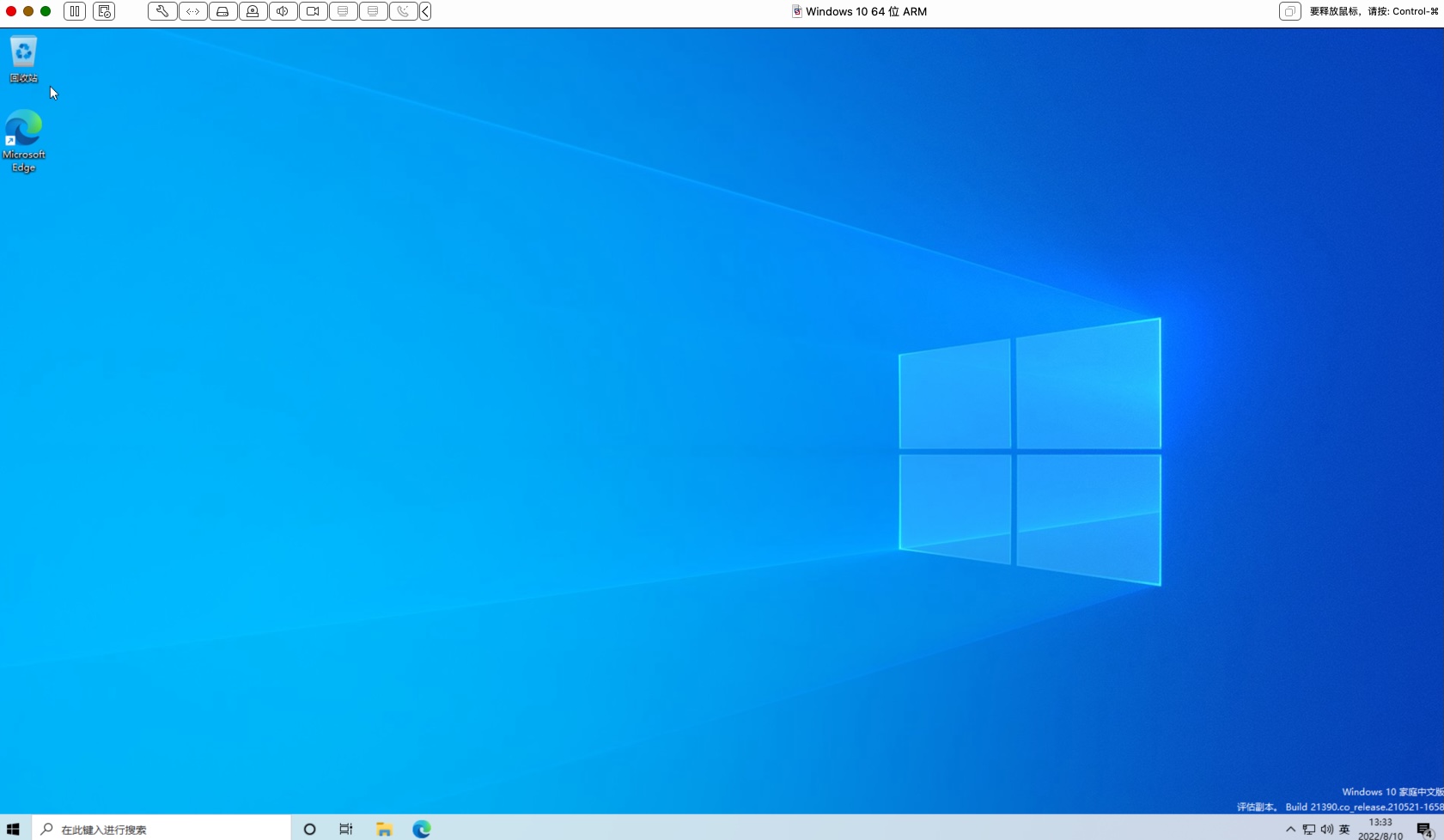This screenshot has width=1444, height=840.
Task: Click the VM sound speaker icon
Action: (283, 11)
